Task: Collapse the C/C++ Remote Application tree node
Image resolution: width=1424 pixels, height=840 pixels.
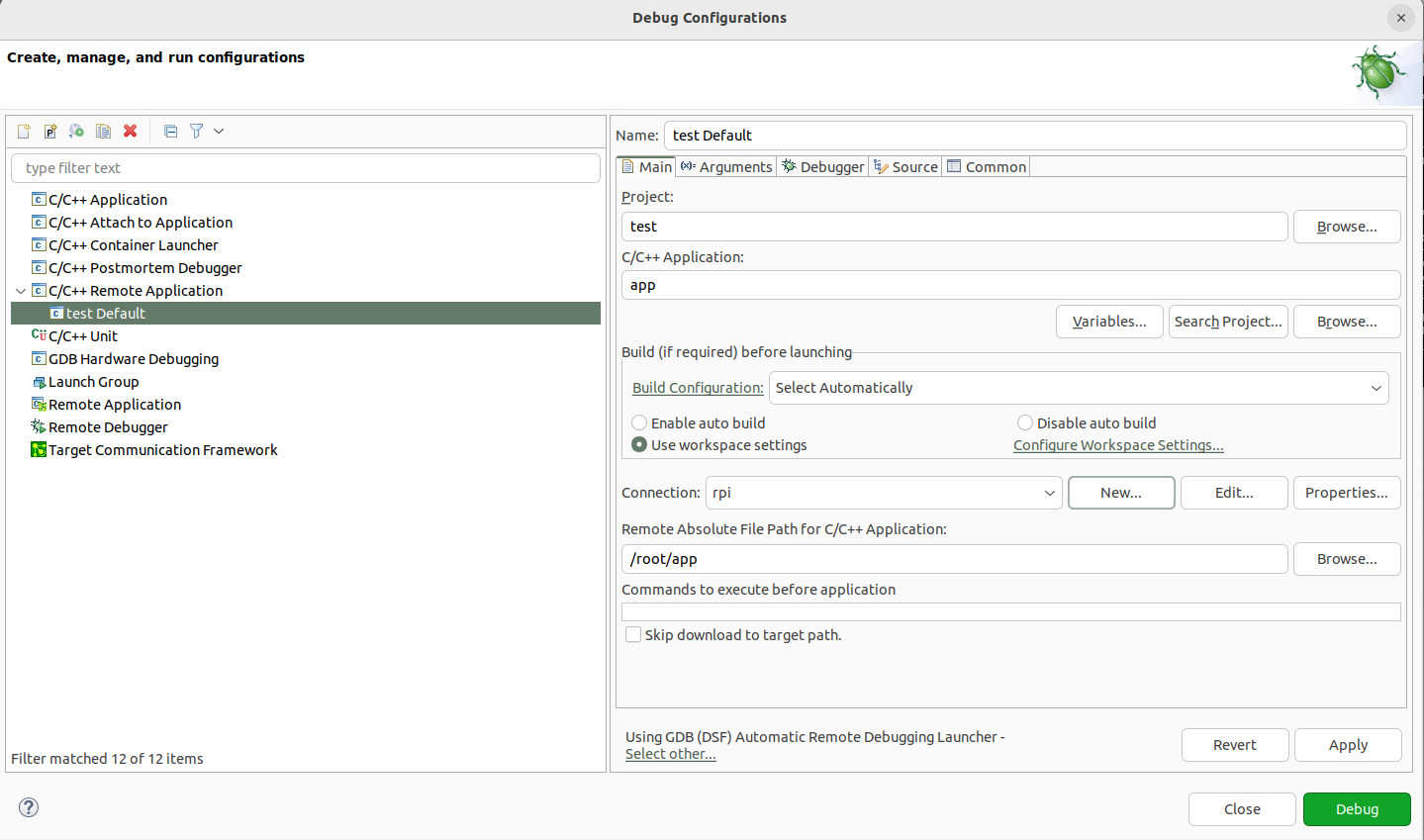Action: tap(21, 291)
